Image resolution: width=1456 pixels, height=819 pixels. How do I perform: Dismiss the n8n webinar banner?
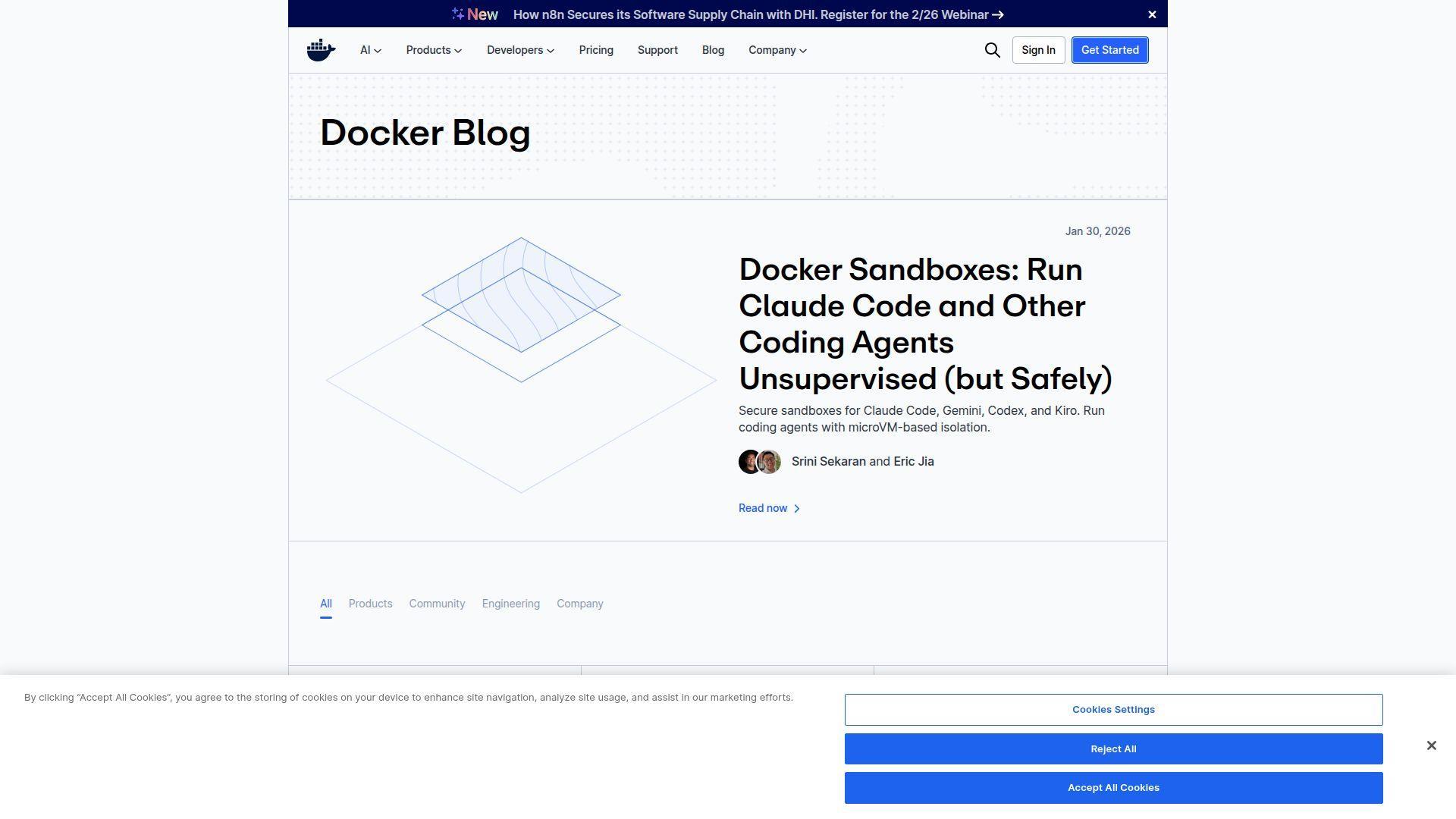pos(1152,14)
